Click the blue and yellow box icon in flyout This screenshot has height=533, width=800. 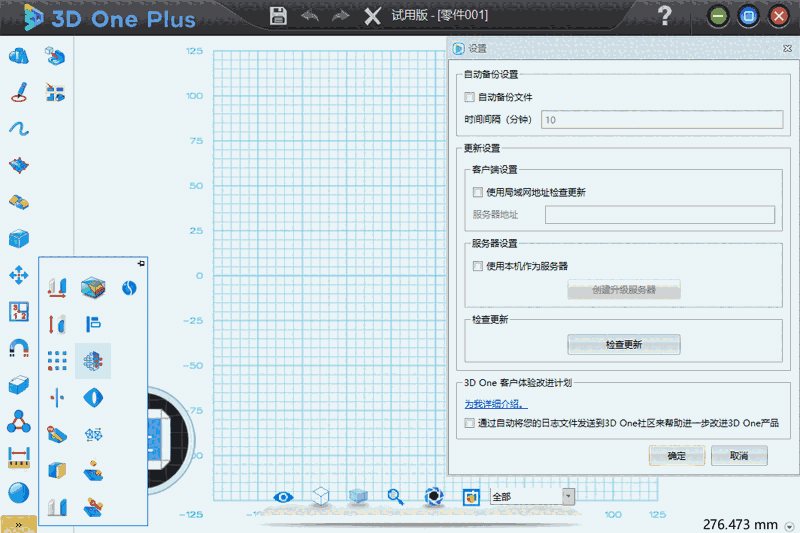[x=57, y=470]
